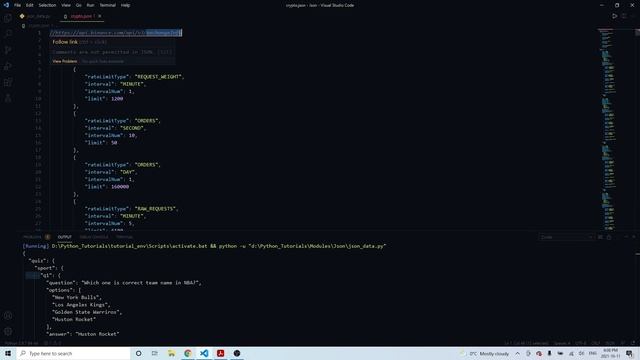The height and width of the screenshot is (360, 640).
Task: Open the View menu
Action: 66,5
